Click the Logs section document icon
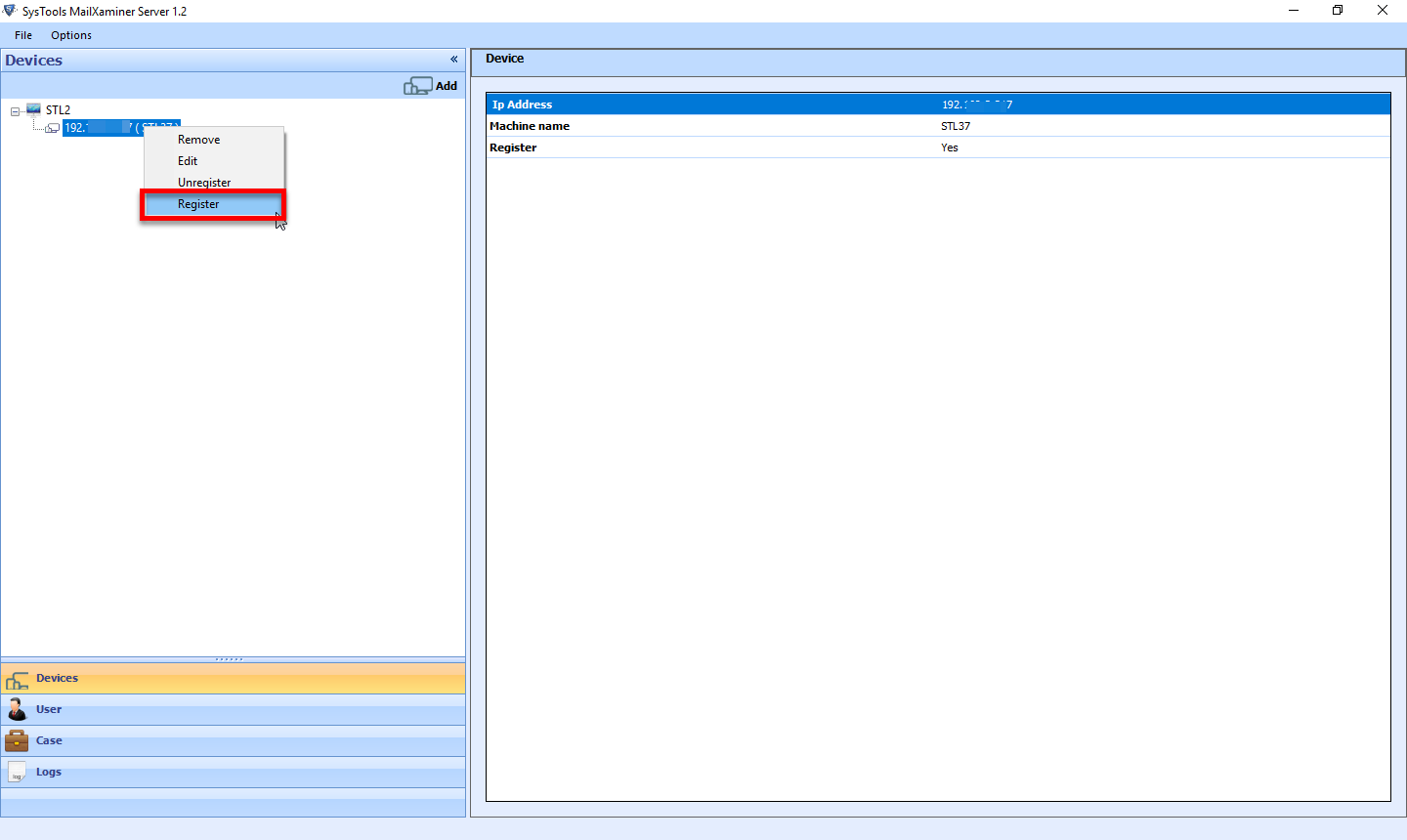The width and height of the screenshot is (1407, 840). (17, 772)
